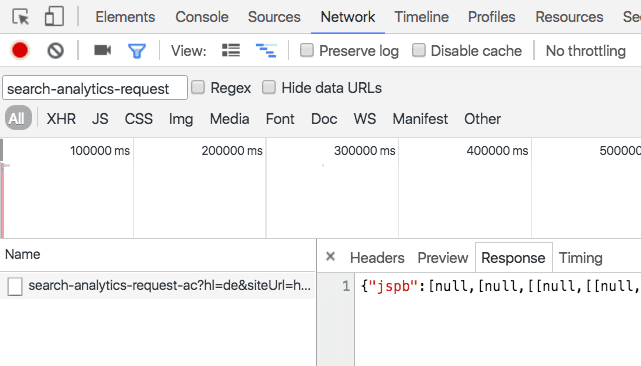
Task: Select the All filter type button
Action: tap(18, 118)
